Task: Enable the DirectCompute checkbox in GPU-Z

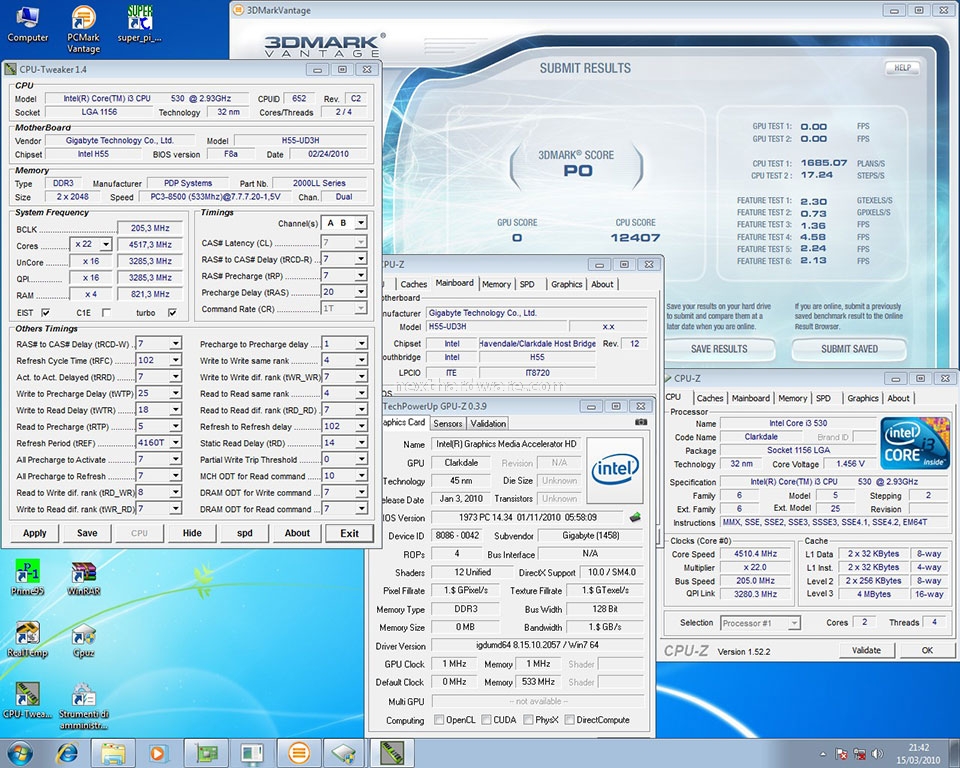Action: (569, 720)
